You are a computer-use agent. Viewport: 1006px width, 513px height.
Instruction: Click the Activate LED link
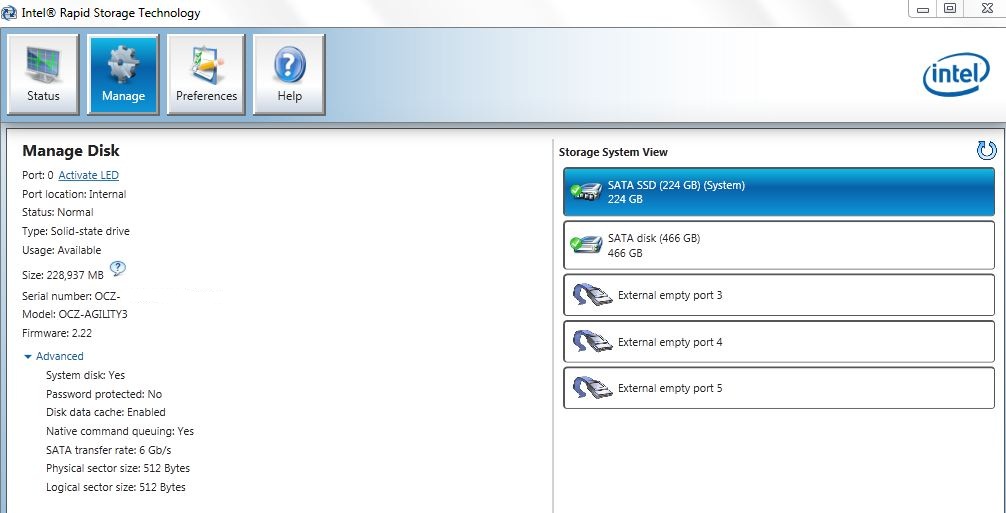pyautogui.click(x=89, y=175)
